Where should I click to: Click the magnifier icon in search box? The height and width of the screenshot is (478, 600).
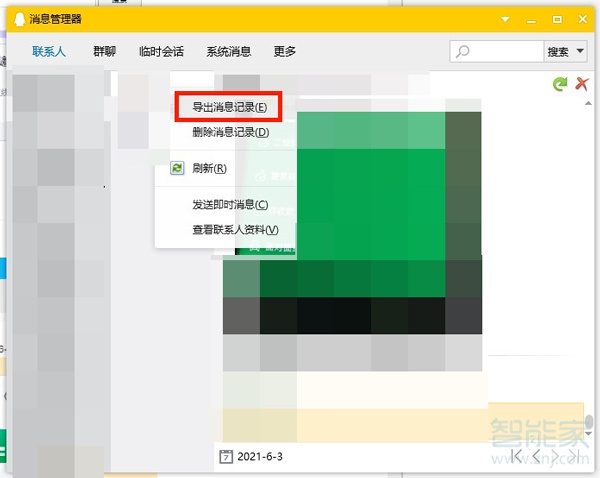(x=462, y=51)
